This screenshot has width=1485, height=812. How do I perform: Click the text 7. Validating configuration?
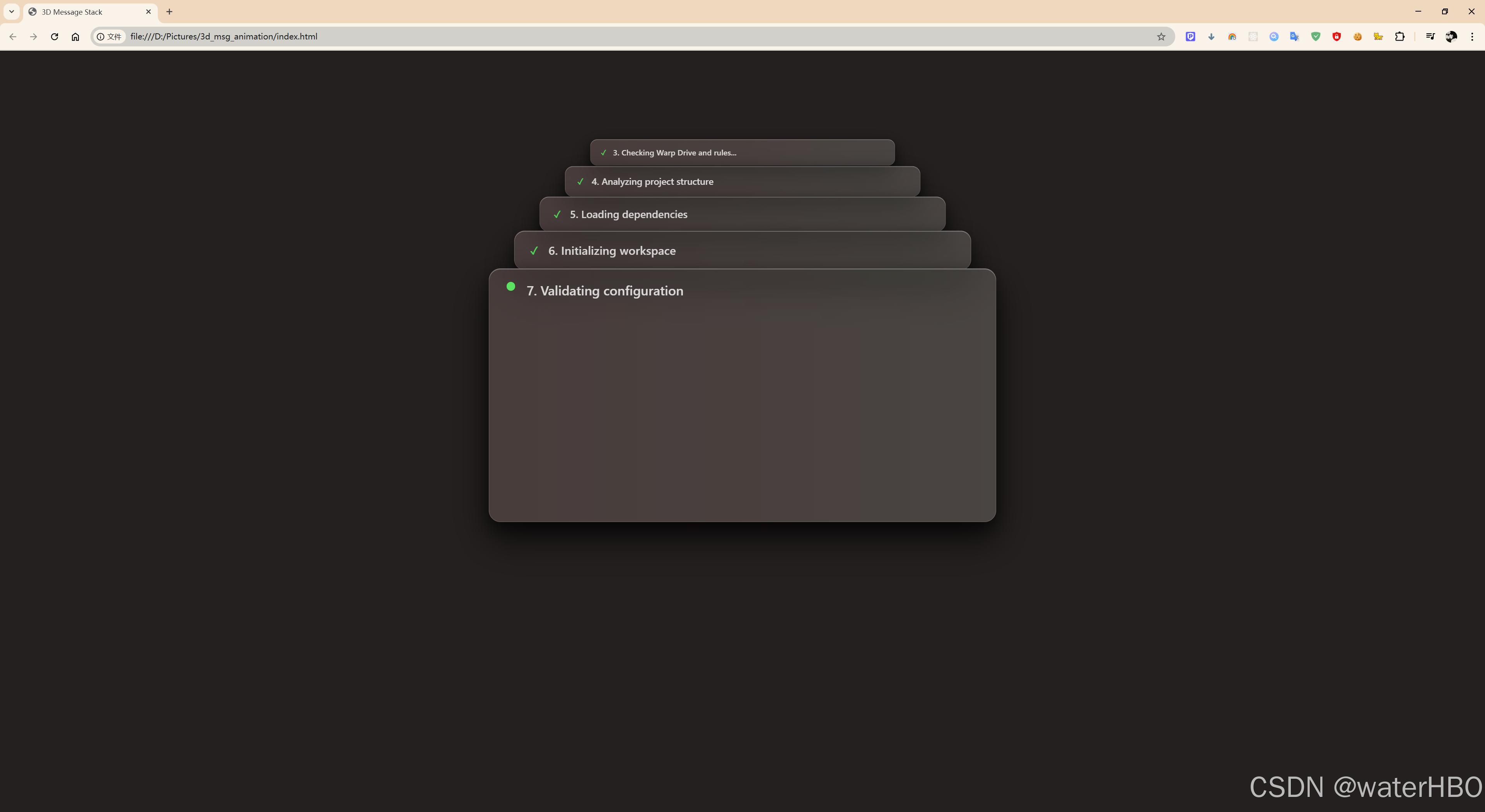coord(605,291)
